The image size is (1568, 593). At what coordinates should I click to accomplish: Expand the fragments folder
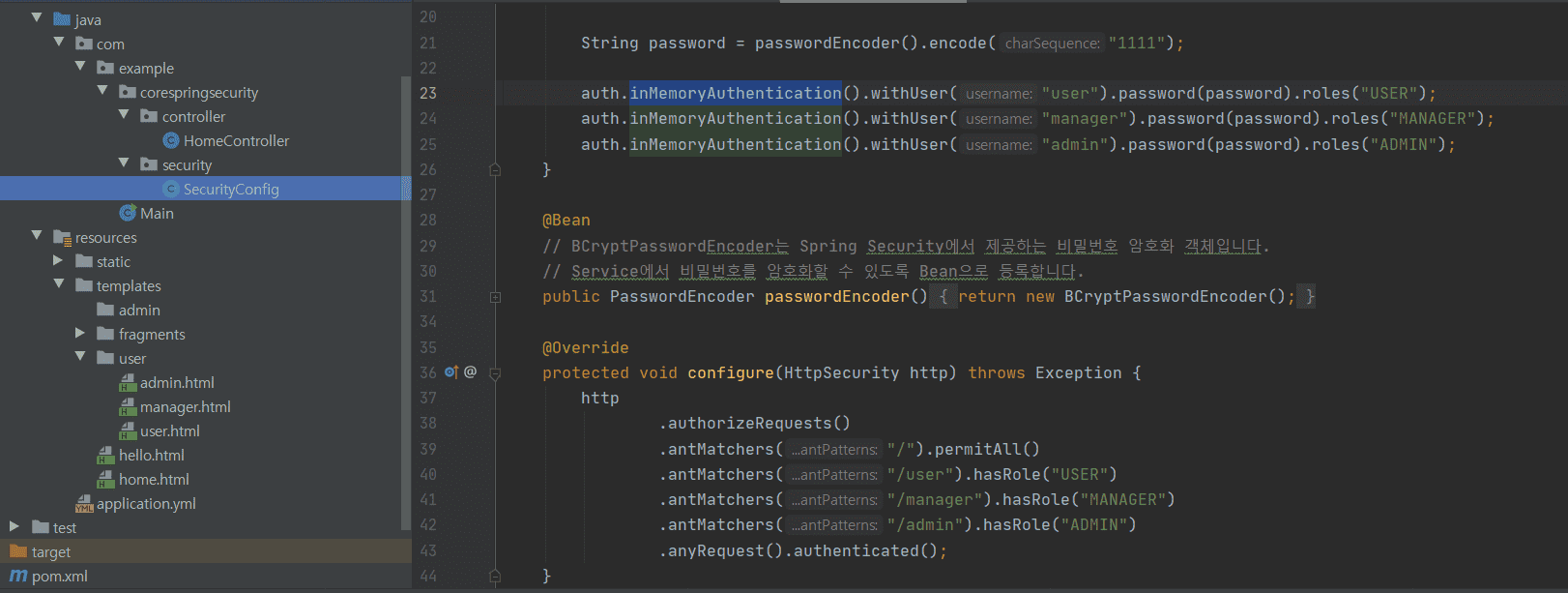[x=80, y=334]
